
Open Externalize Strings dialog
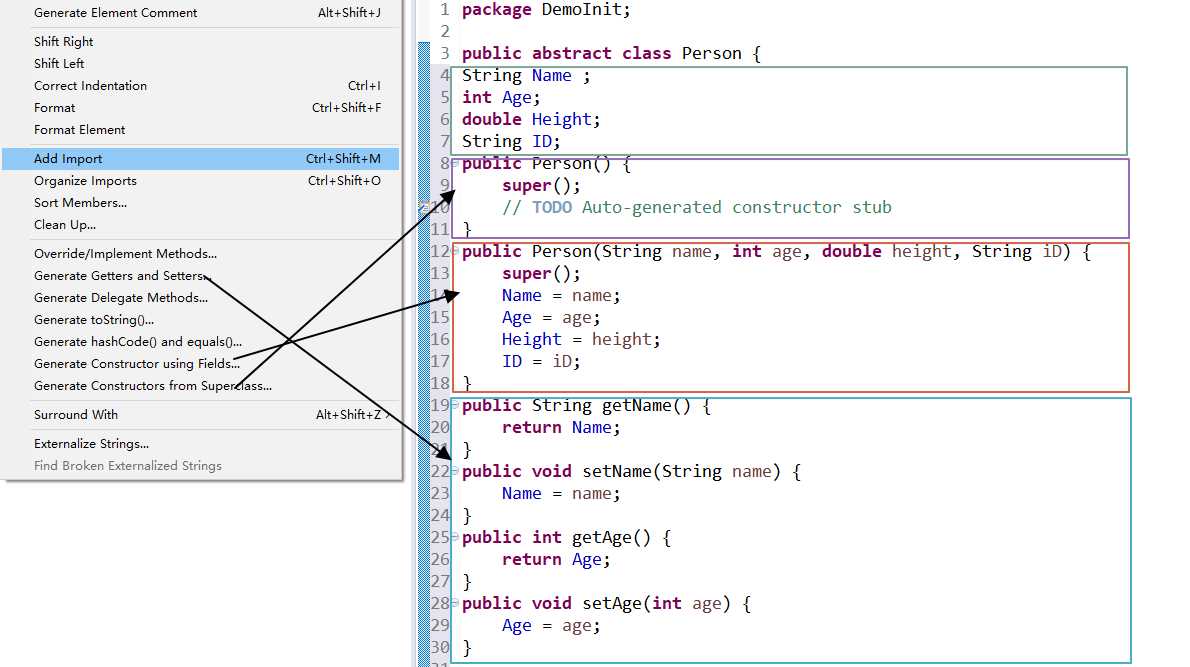(x=91, y=444)
